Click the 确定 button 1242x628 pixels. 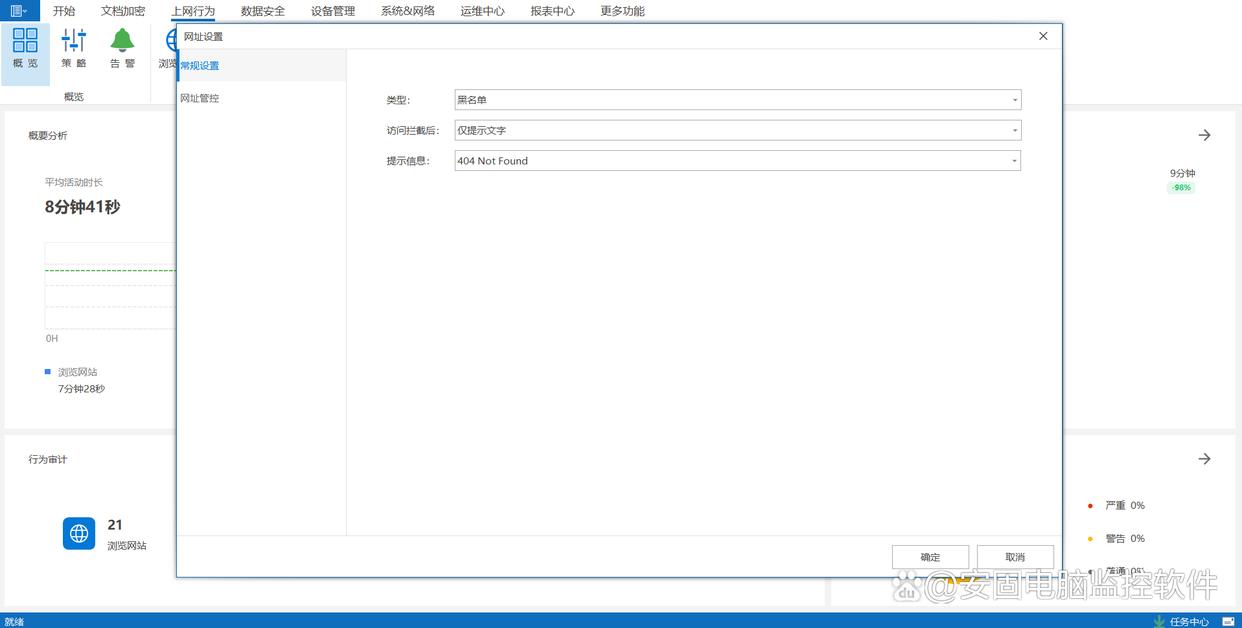pos(930,557)
